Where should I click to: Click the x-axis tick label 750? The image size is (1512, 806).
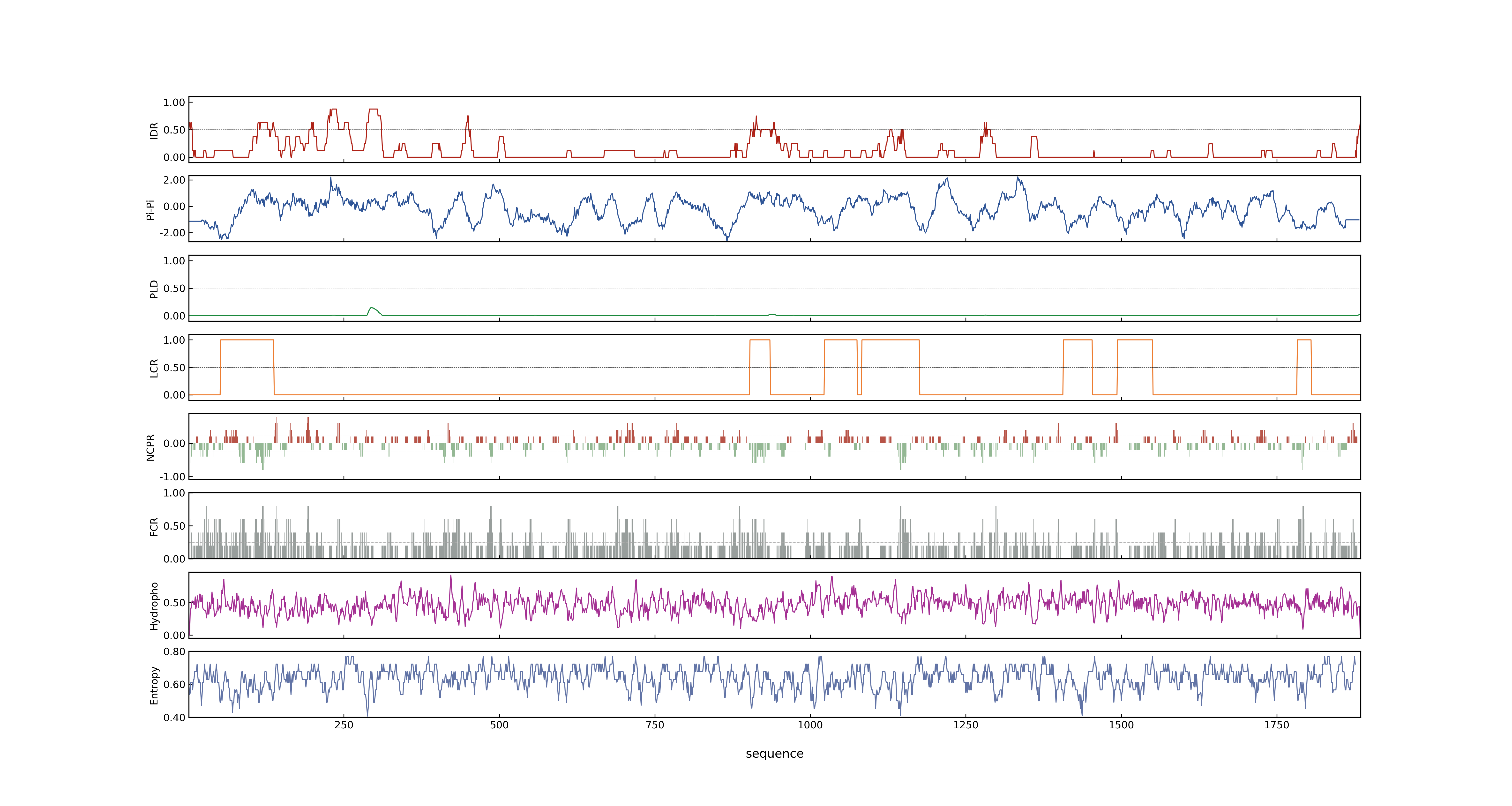(x=655, y=725)
